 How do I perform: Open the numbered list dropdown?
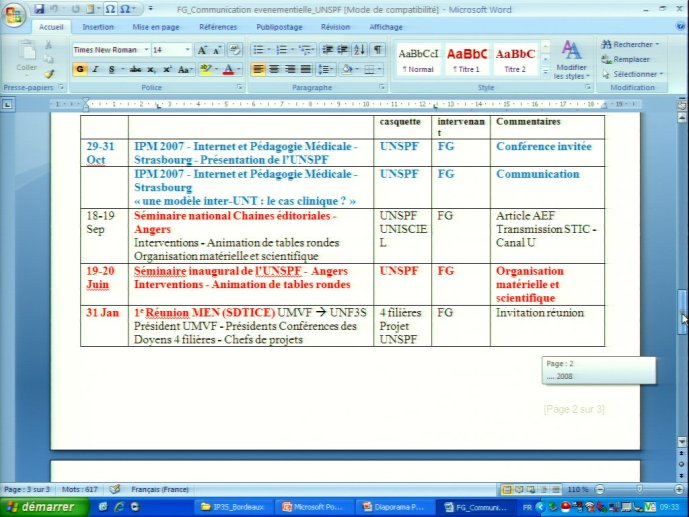292,50
